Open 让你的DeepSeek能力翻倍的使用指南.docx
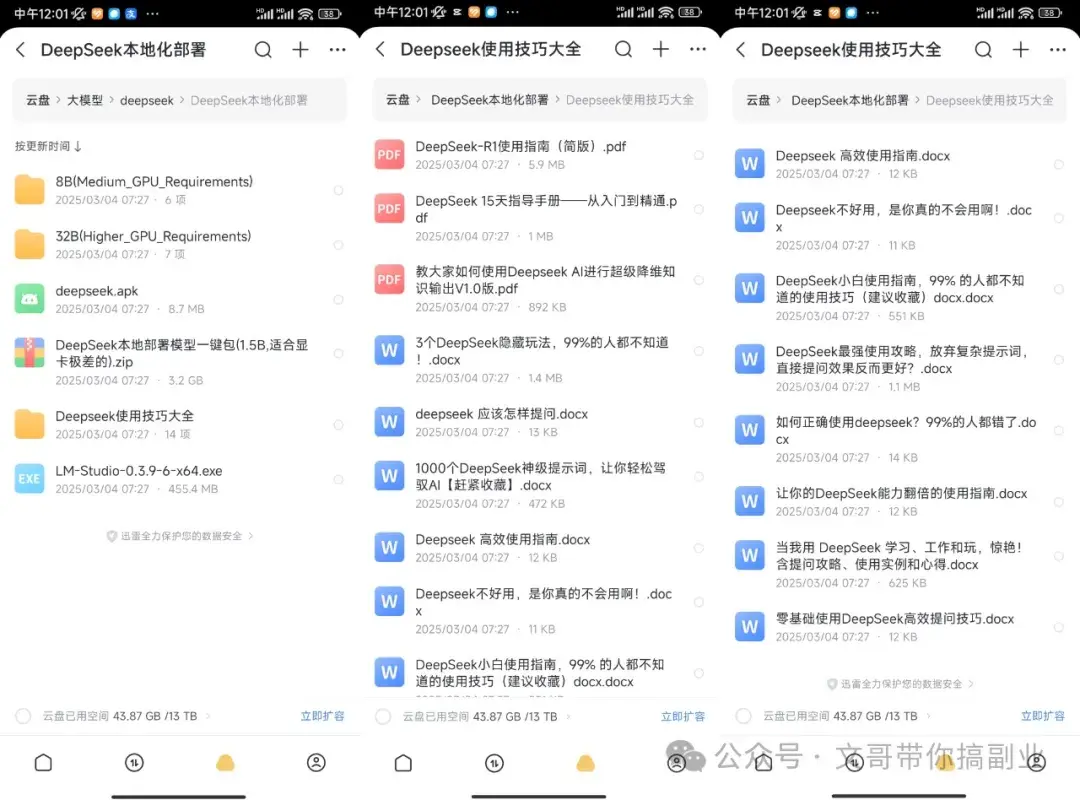The height and width of the screenshot is (800, 1080). [900, 502]
